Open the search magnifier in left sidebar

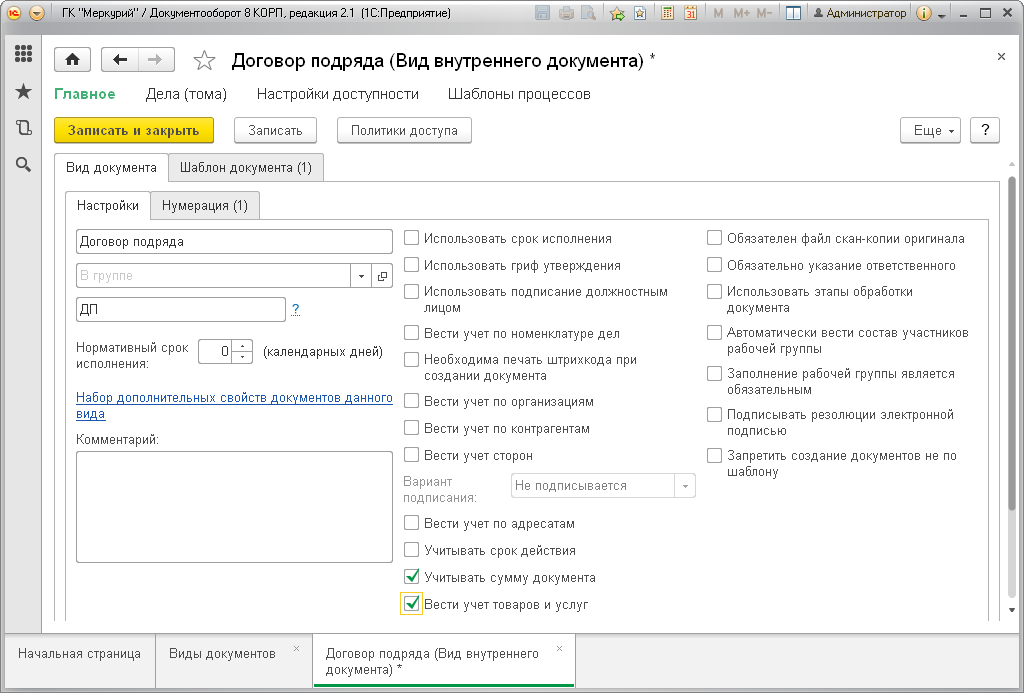[24, 165]
